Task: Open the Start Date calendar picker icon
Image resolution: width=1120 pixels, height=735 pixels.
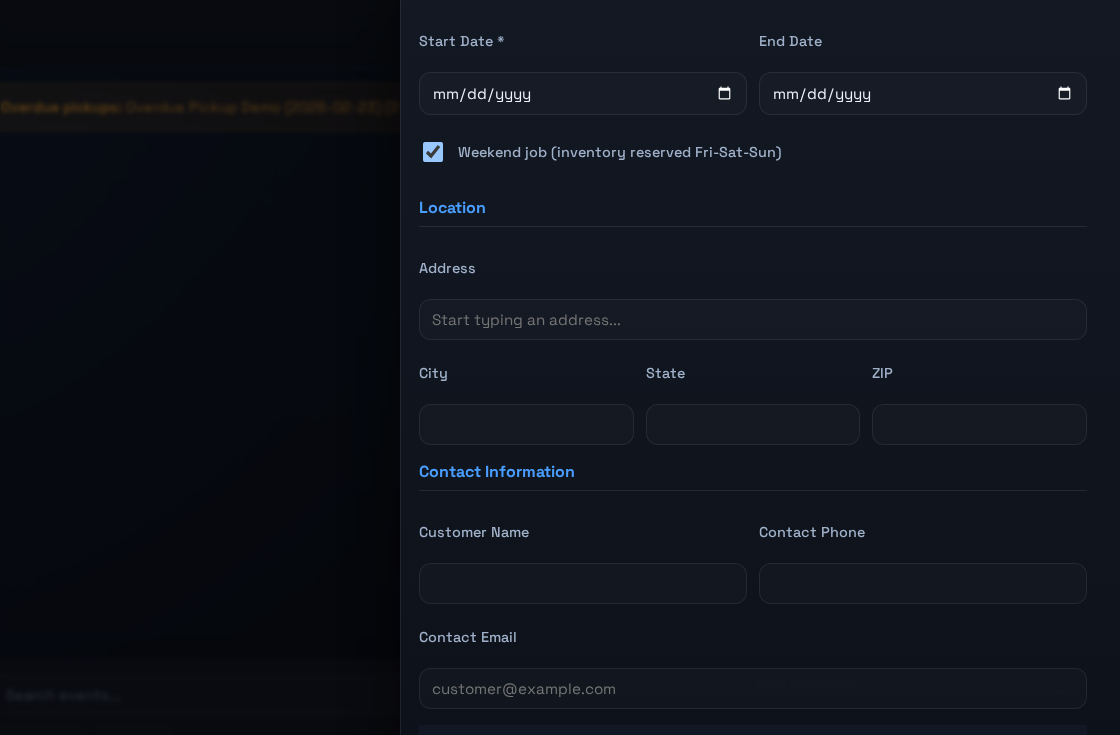Action: pos(724,94)
